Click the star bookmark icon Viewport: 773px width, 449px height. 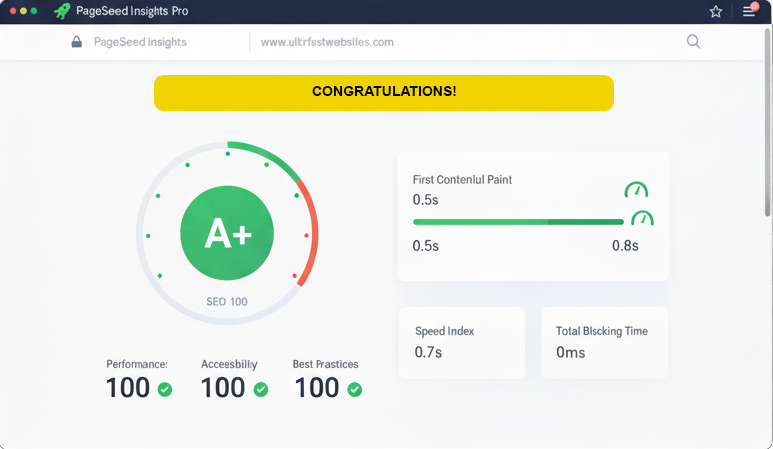(x=716, y=11)
